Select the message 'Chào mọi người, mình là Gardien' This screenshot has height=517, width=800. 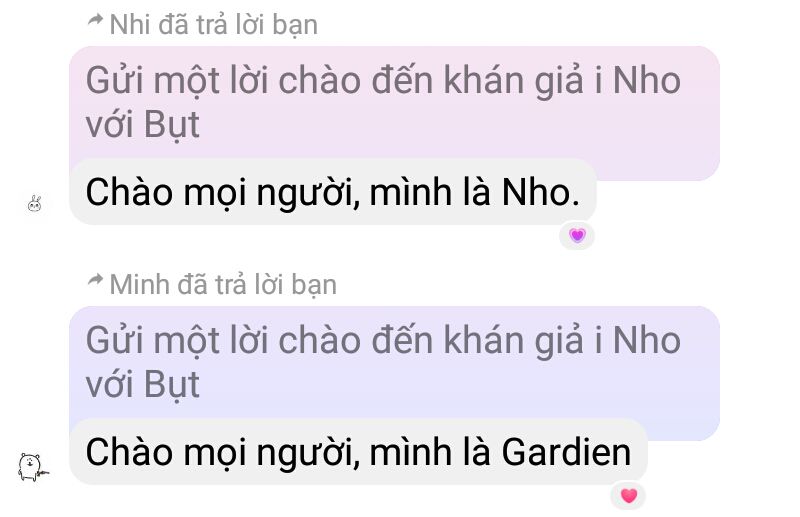click(358, 452)
